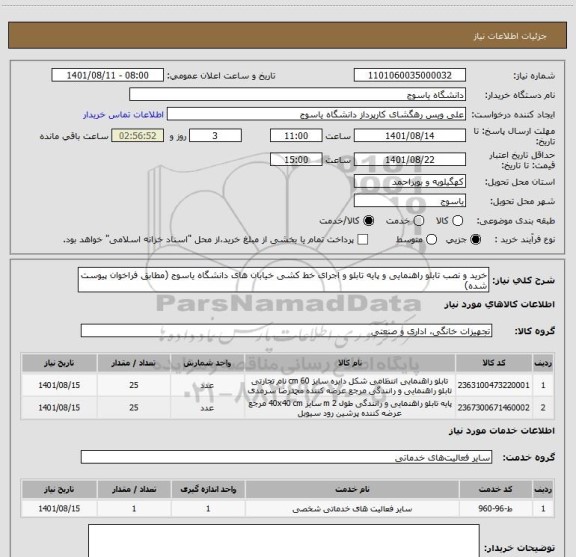The height and width of the screenshot is (557, 576).
Task: Click the page title جزئیات اطلاعات نیاز
Action: [510, 36]
